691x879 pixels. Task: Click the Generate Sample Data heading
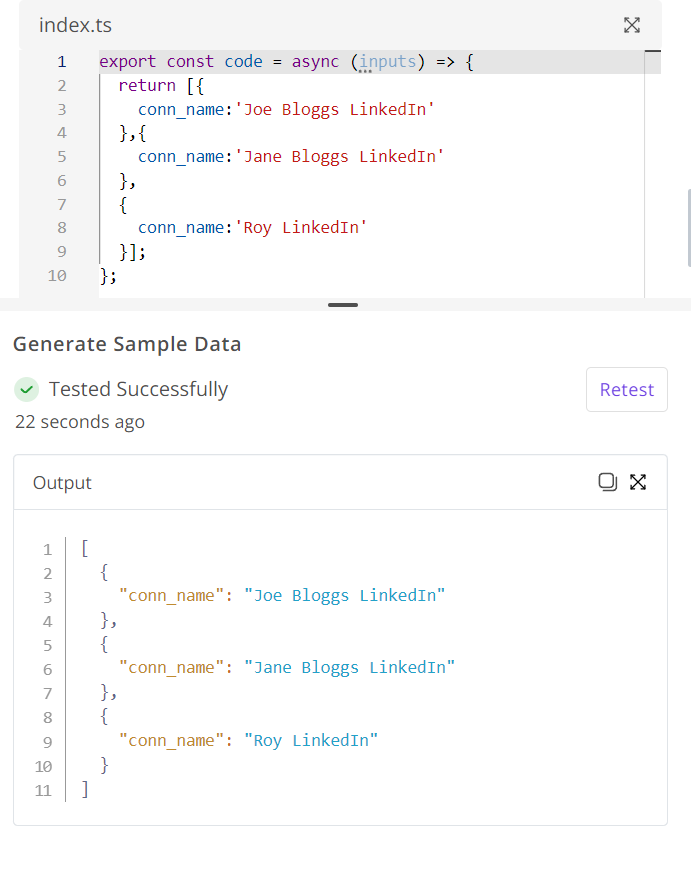pyautogui.click(x=127, y=344)
